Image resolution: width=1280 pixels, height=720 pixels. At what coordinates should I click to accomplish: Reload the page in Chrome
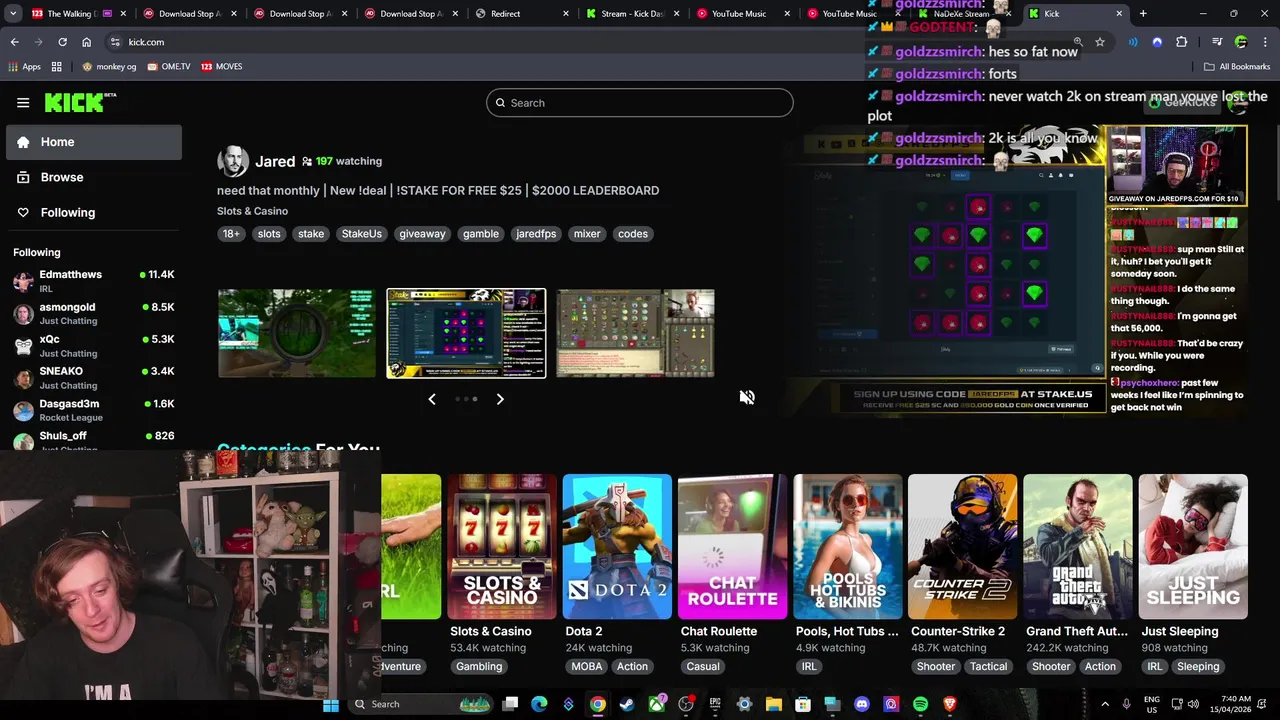[x=62, y=42]
